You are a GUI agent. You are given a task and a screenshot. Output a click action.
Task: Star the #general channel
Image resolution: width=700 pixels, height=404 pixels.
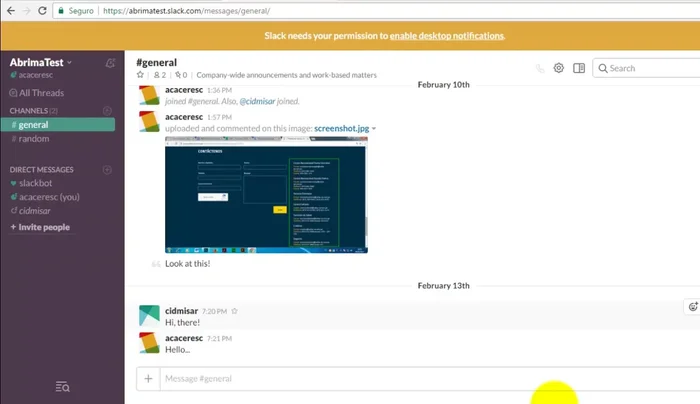(141, 75)
